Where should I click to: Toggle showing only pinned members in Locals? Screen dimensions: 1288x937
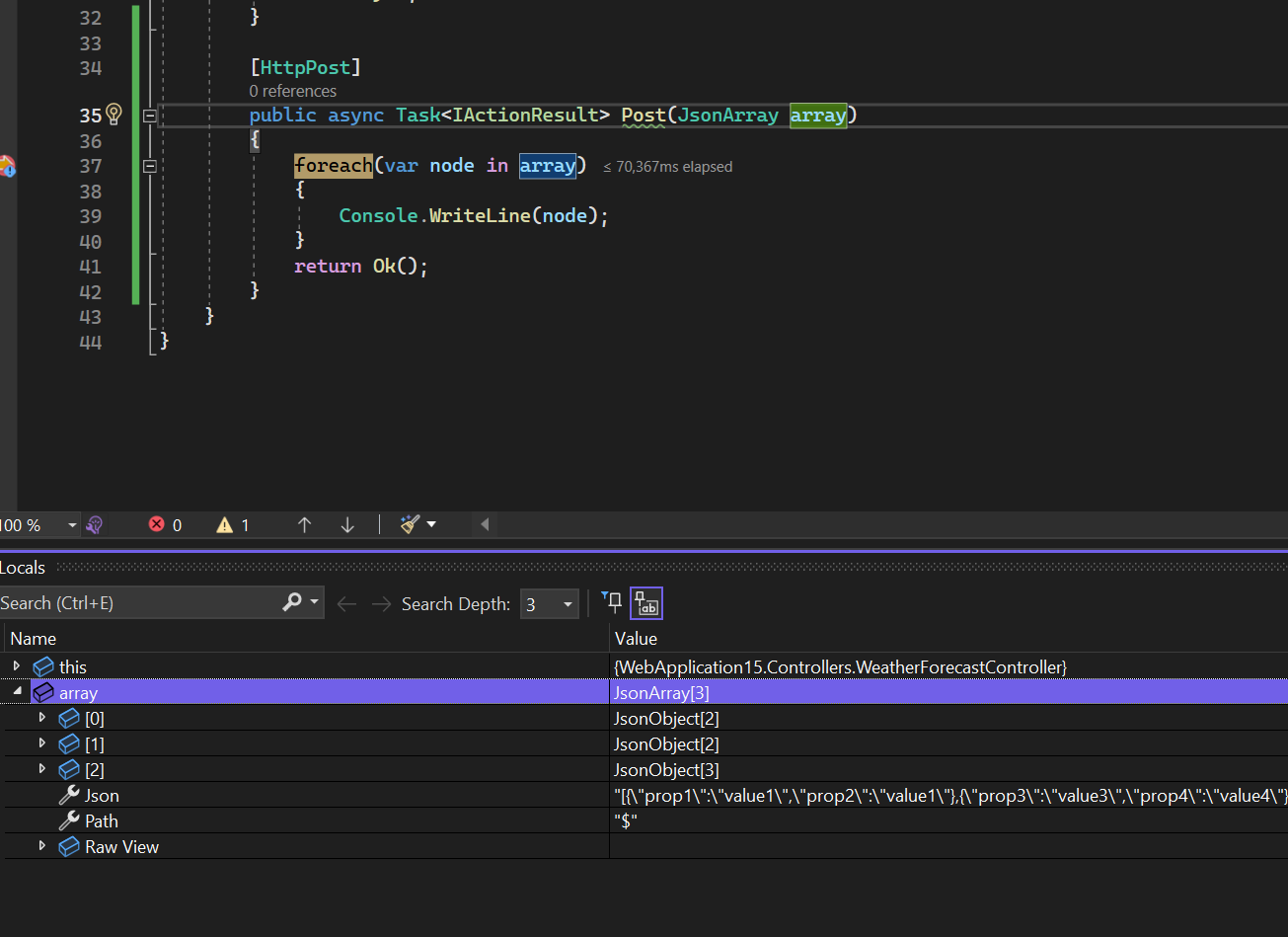[x=611, y=601]
